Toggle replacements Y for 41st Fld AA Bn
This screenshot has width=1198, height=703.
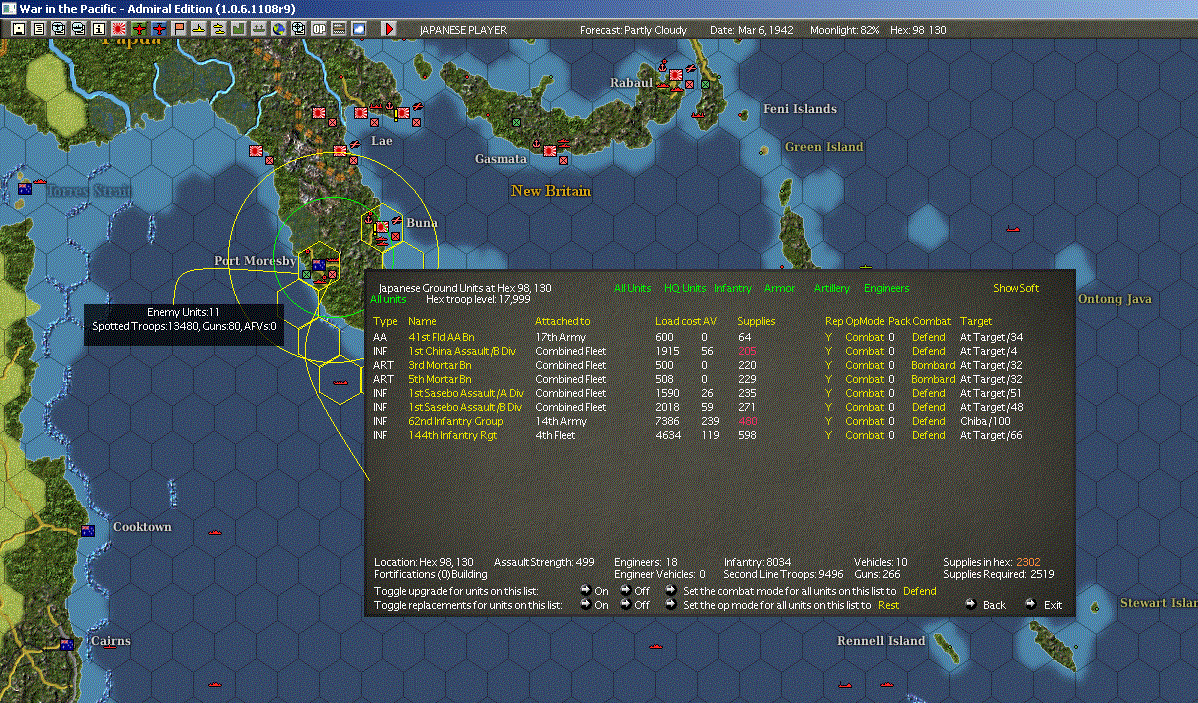pos(828,337)
